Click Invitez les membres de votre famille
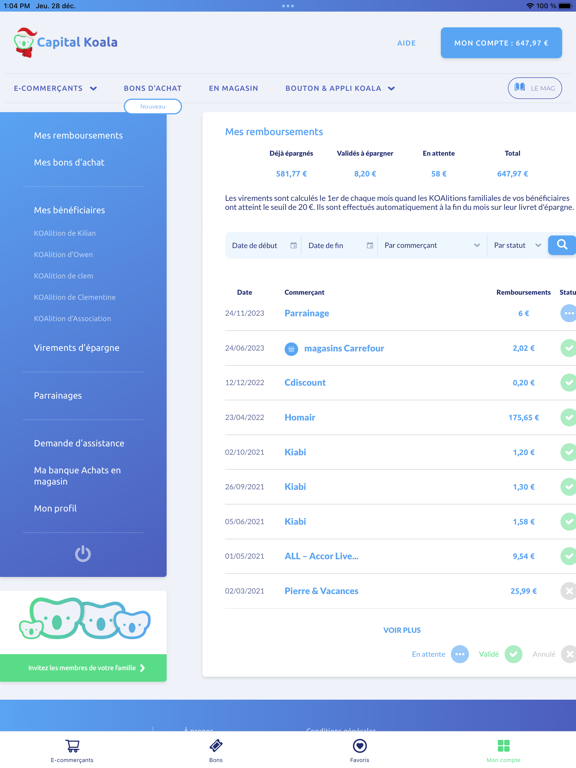The width and height of the screenshot is (576, 768). [83, 668]
